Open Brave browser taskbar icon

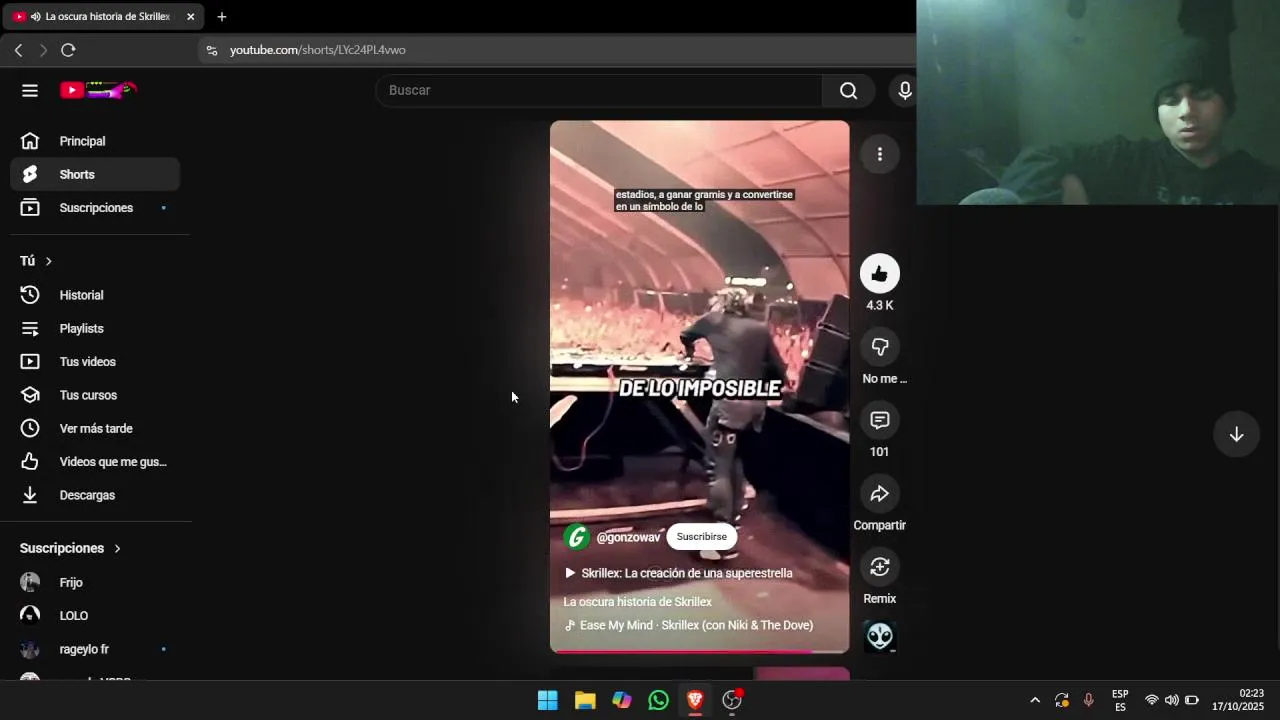(x=695, y=700)
